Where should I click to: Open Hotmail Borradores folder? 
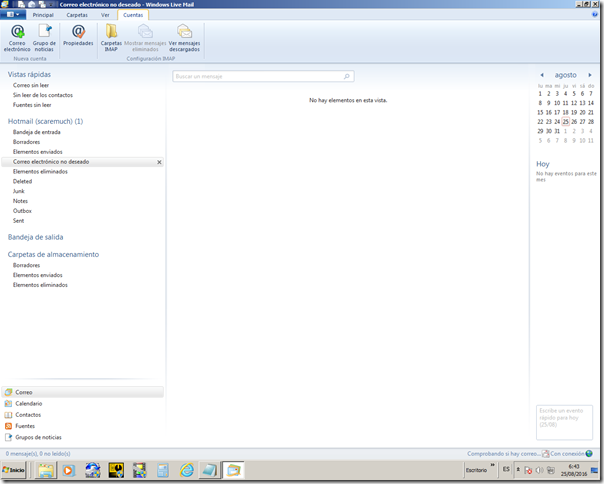point(26,142)
